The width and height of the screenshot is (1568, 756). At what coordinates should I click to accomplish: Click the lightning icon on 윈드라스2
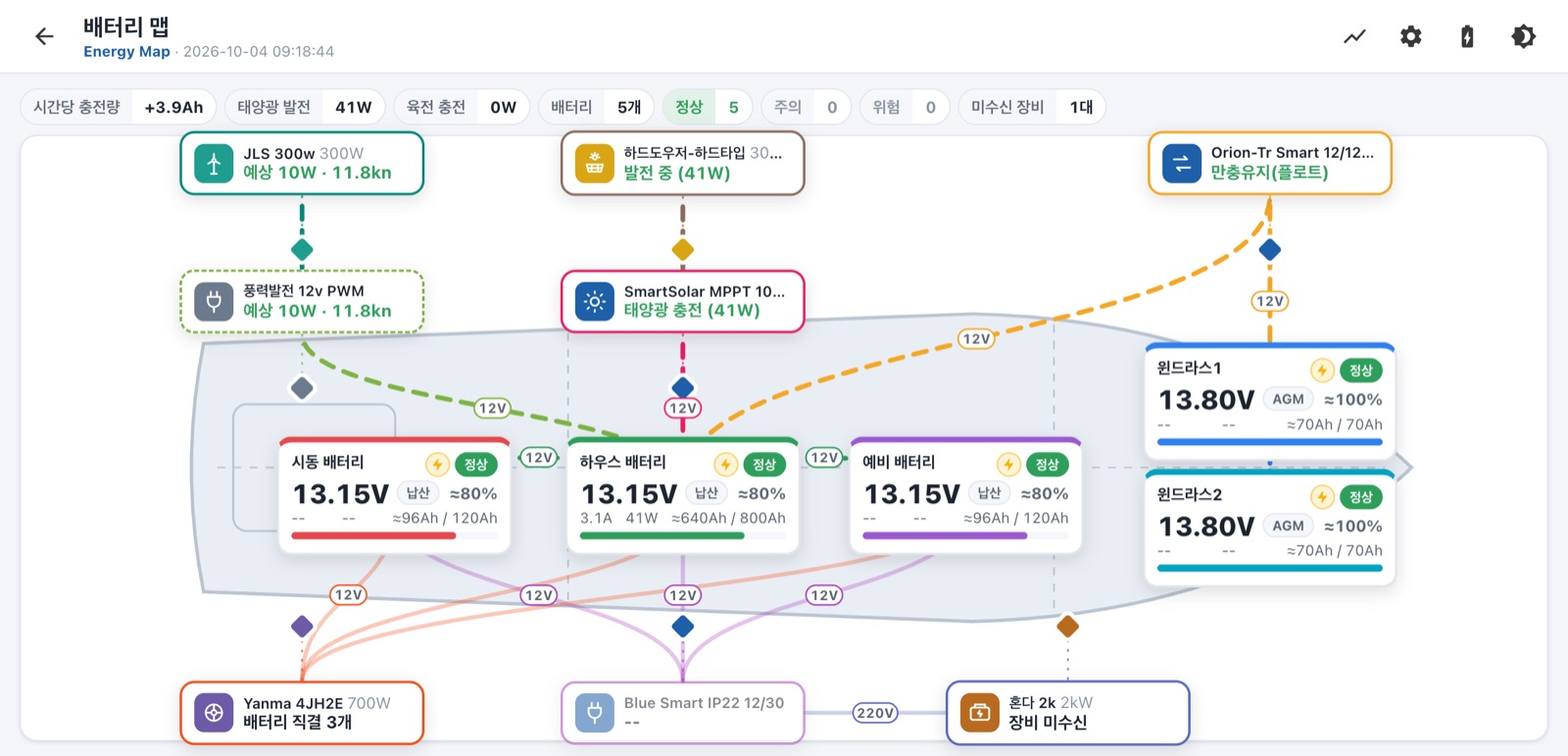pyautogui.click(x=1322, y=496)
